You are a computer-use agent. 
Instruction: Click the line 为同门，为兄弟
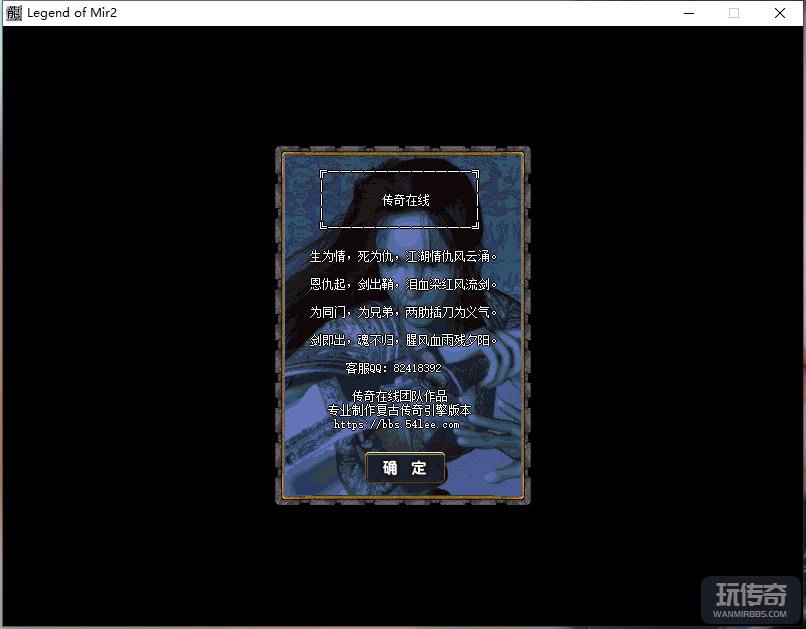404,312
